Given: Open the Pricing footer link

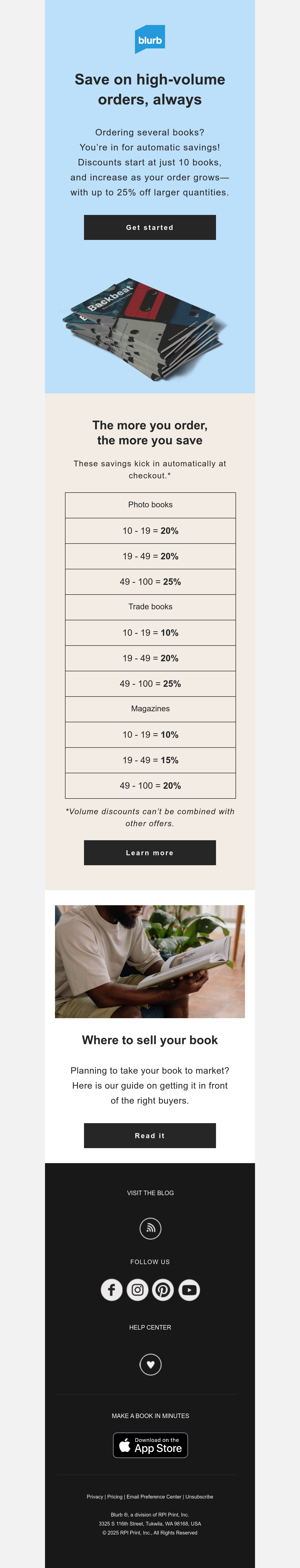Looking at the screenshot, I should (x=115, y=1497).
